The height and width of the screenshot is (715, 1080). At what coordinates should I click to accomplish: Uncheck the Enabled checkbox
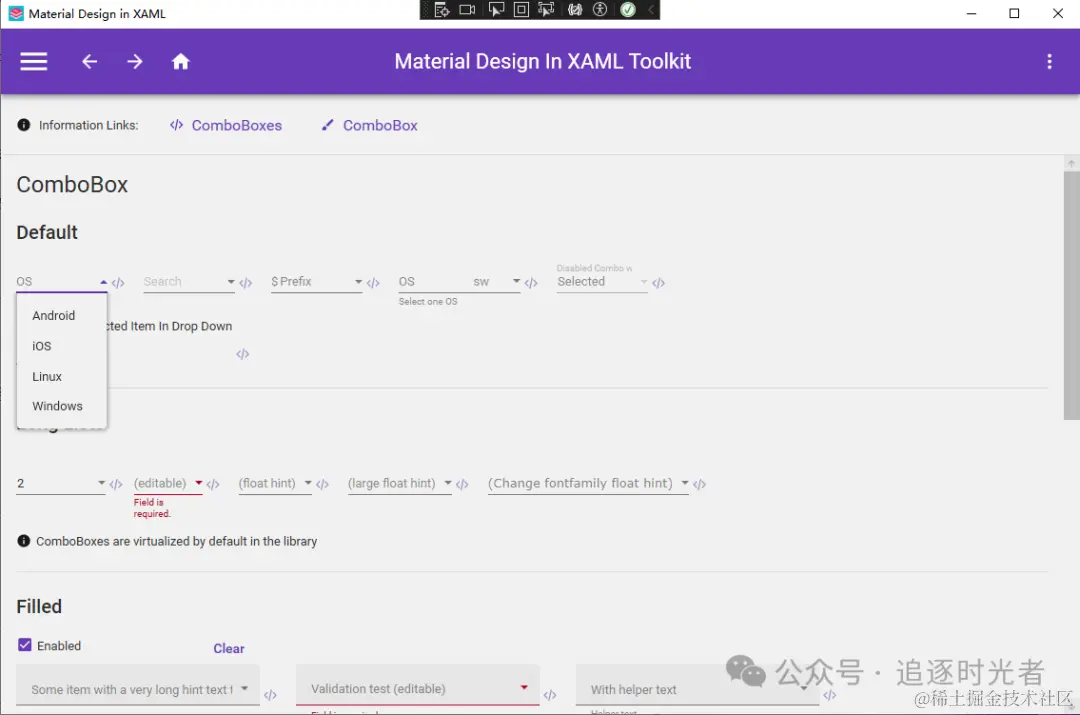(25, 645)
